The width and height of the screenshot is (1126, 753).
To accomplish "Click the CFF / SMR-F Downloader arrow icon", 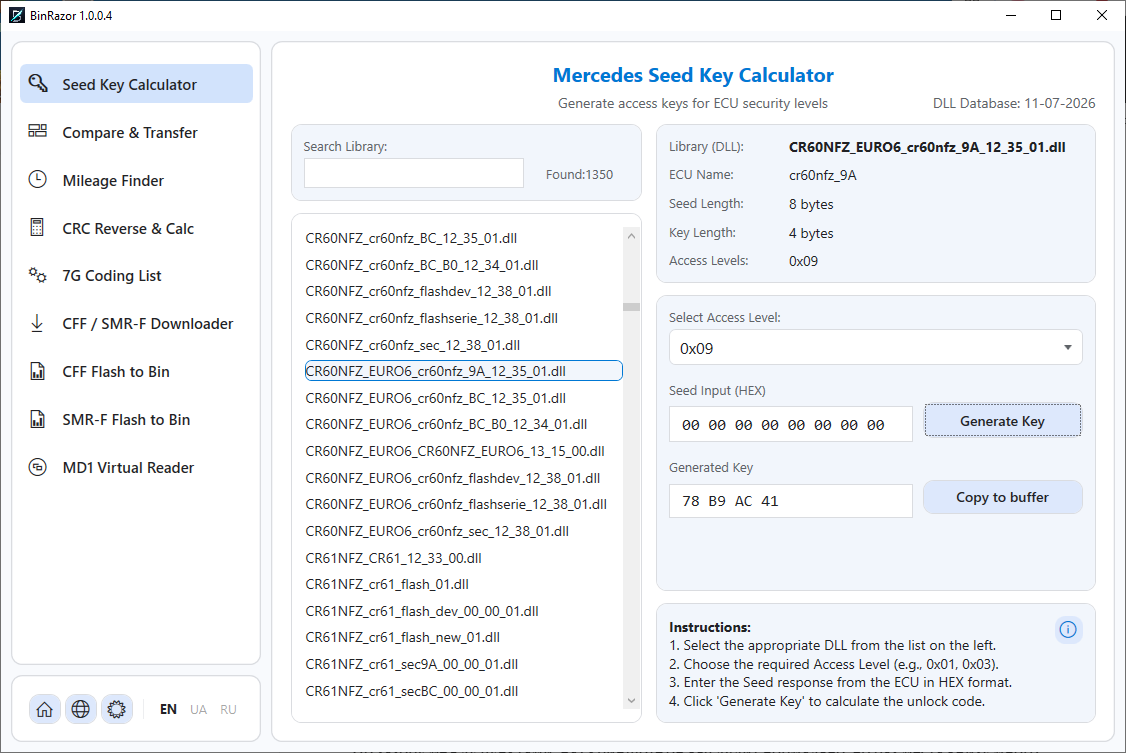I will [x=37, y=323].
